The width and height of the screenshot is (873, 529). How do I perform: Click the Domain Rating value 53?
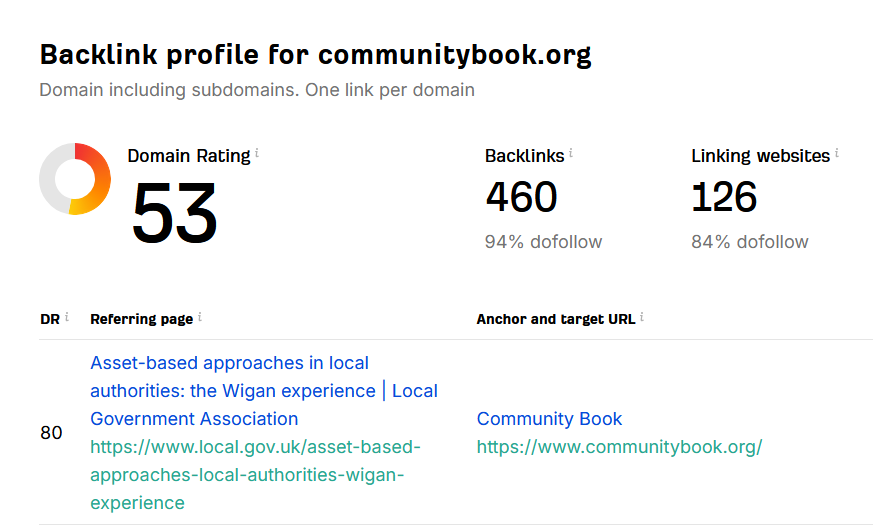[x=174, y=213]
